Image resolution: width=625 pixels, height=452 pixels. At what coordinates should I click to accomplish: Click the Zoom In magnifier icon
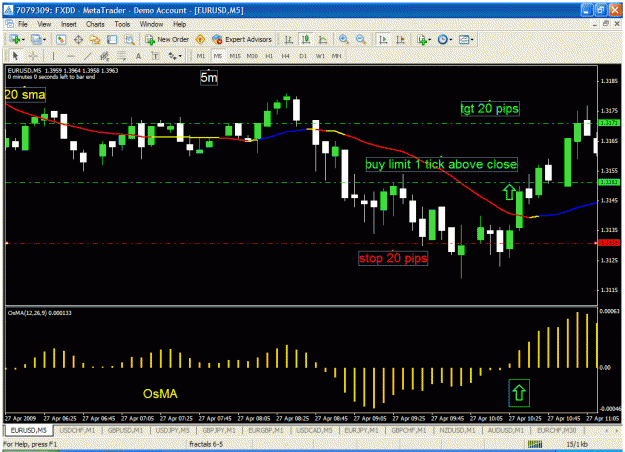pyautogui.click(x=344, y=39)
